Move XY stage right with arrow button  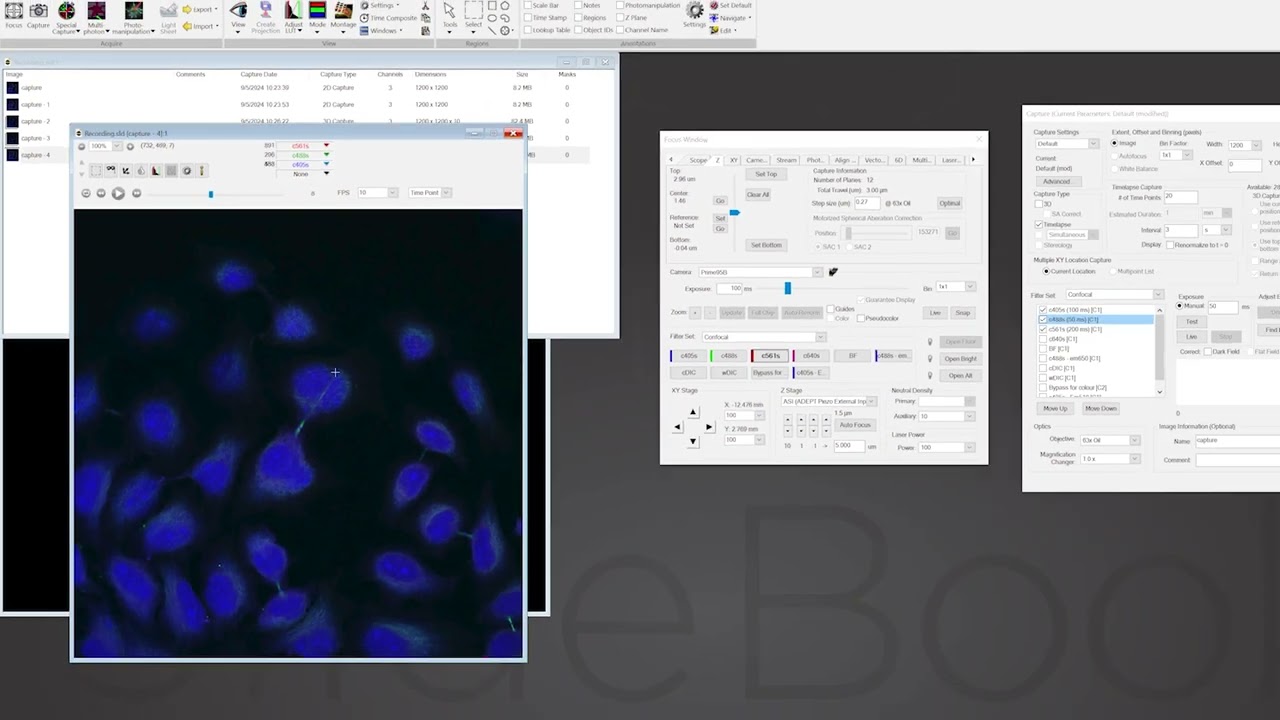[708, 427]
